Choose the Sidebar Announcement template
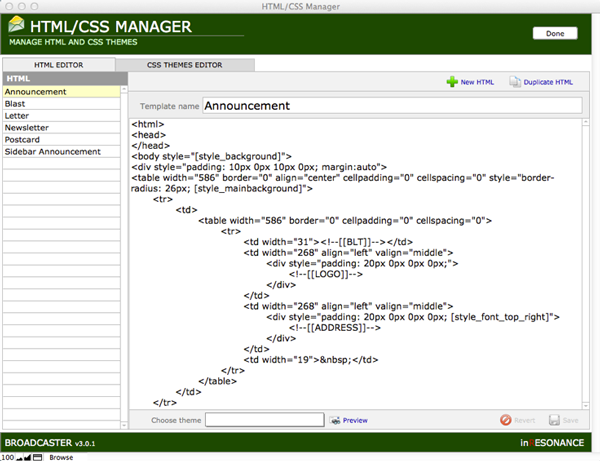This screenshot has height=461, width=600. coord(52,152)
